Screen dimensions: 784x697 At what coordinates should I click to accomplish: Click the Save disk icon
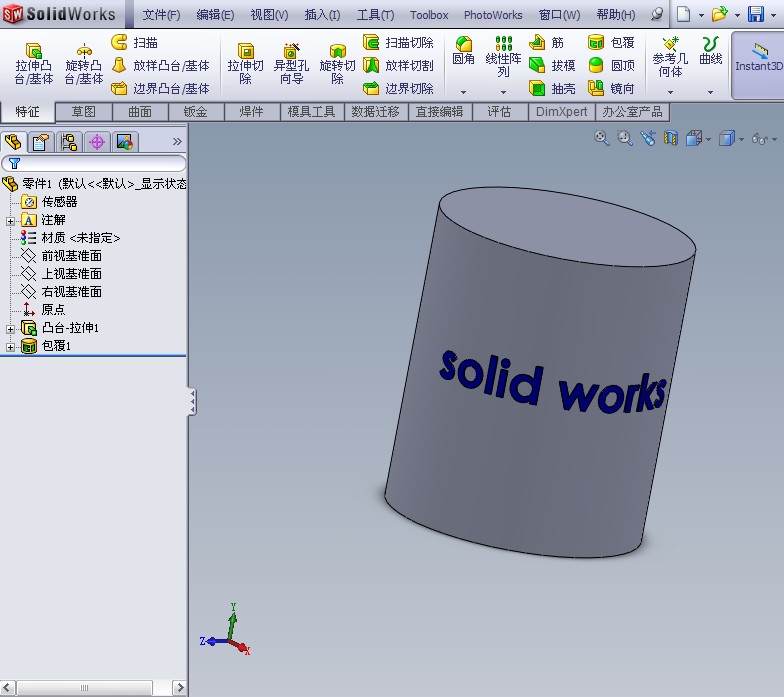click(756, 14)
